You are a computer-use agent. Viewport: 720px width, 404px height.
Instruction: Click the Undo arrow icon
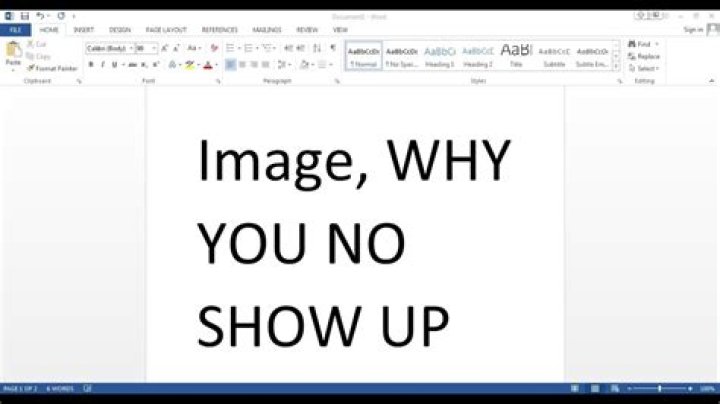[40, 16]
